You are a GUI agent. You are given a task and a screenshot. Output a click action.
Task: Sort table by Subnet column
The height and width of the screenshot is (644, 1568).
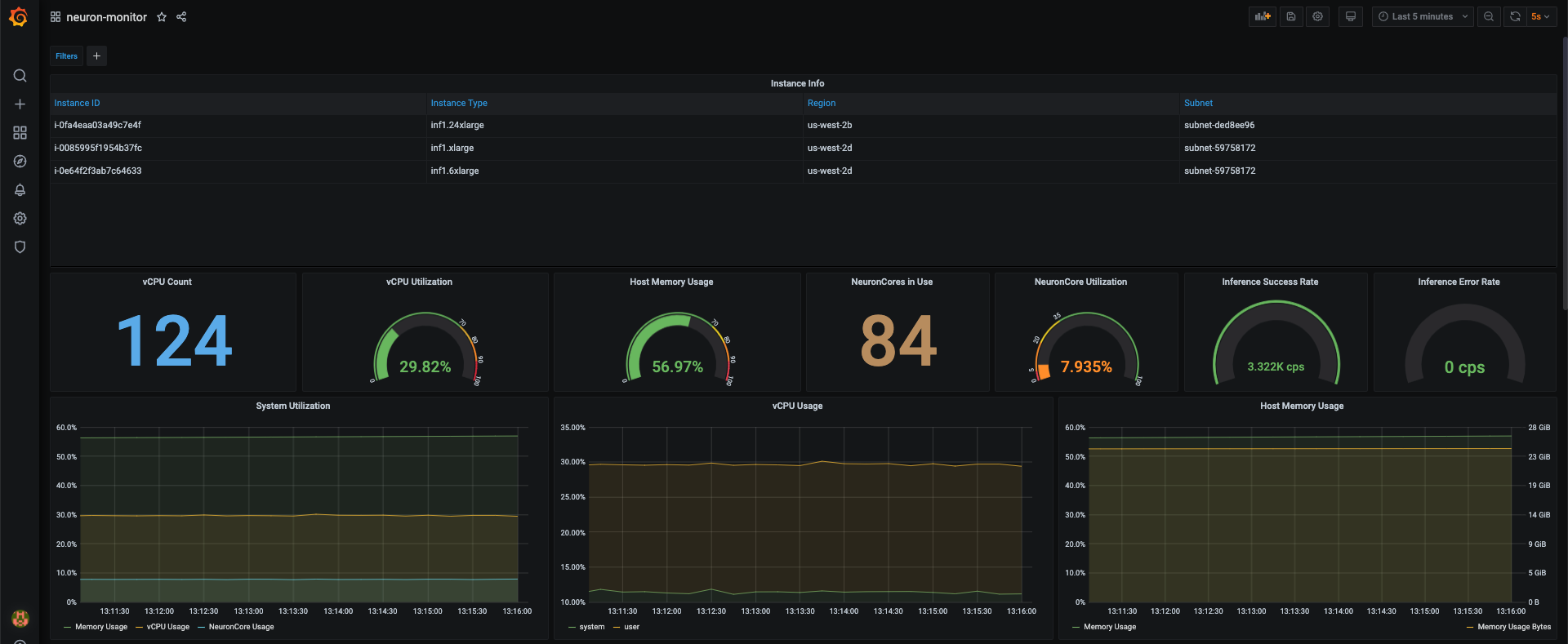pos(1198,103)
